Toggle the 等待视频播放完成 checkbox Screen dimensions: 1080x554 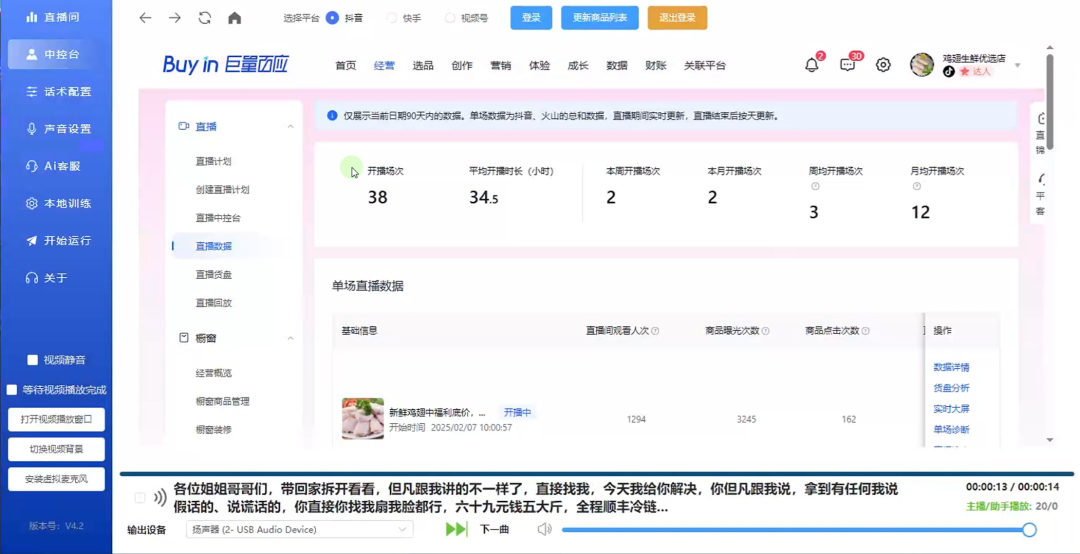pyautogui.click(x=12, y=390)
